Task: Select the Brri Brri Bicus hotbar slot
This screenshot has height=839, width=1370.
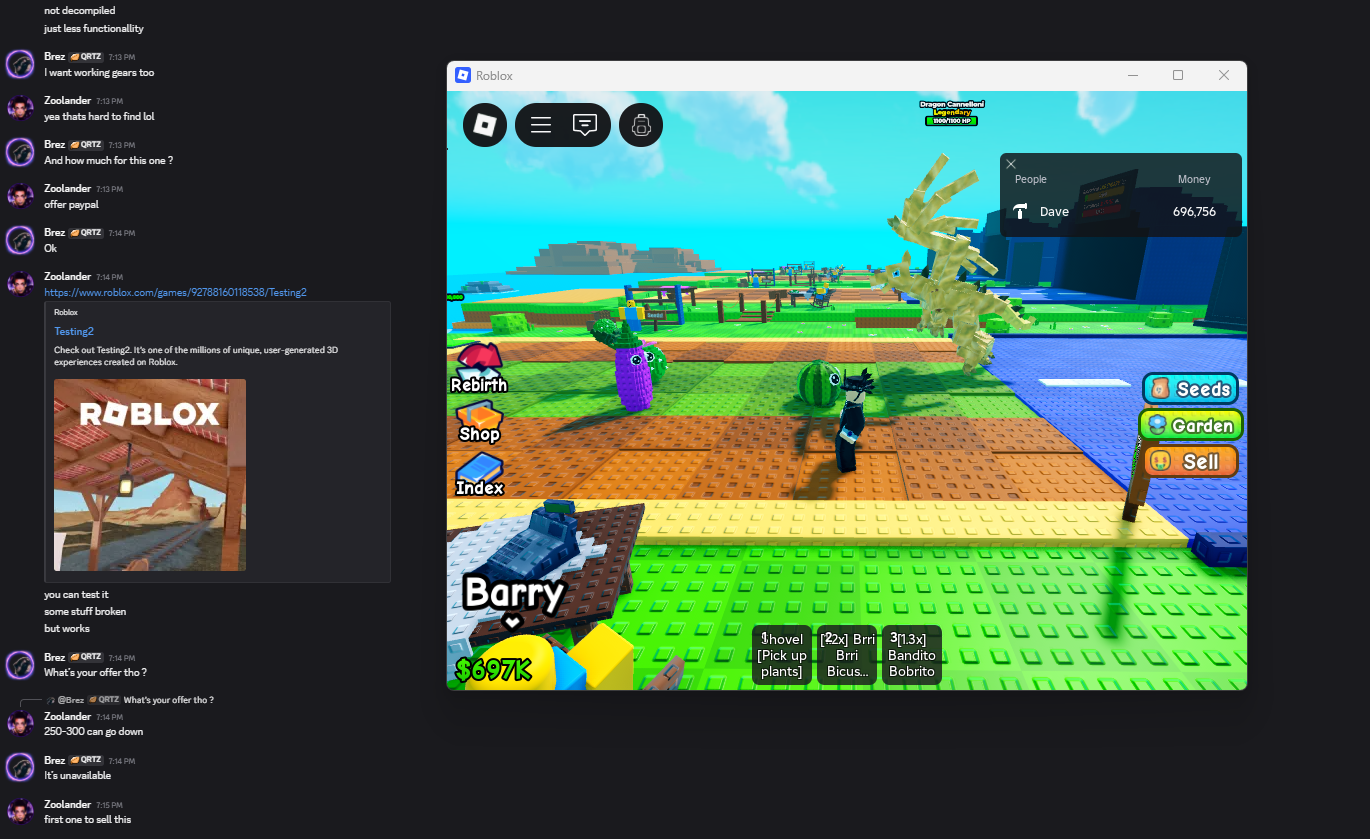Action: 847,655
